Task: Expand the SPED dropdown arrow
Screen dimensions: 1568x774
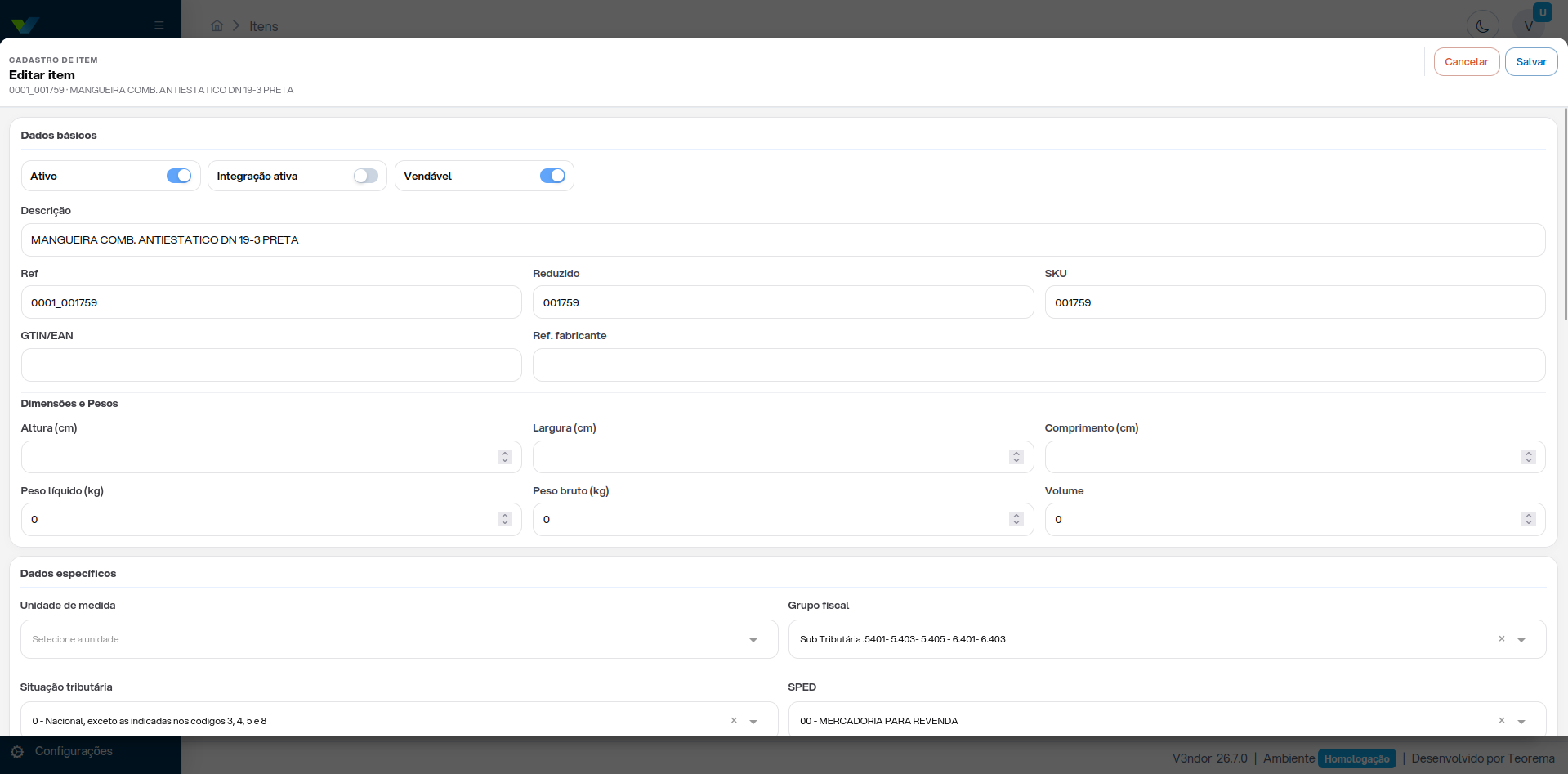Action: (1521, 722)
